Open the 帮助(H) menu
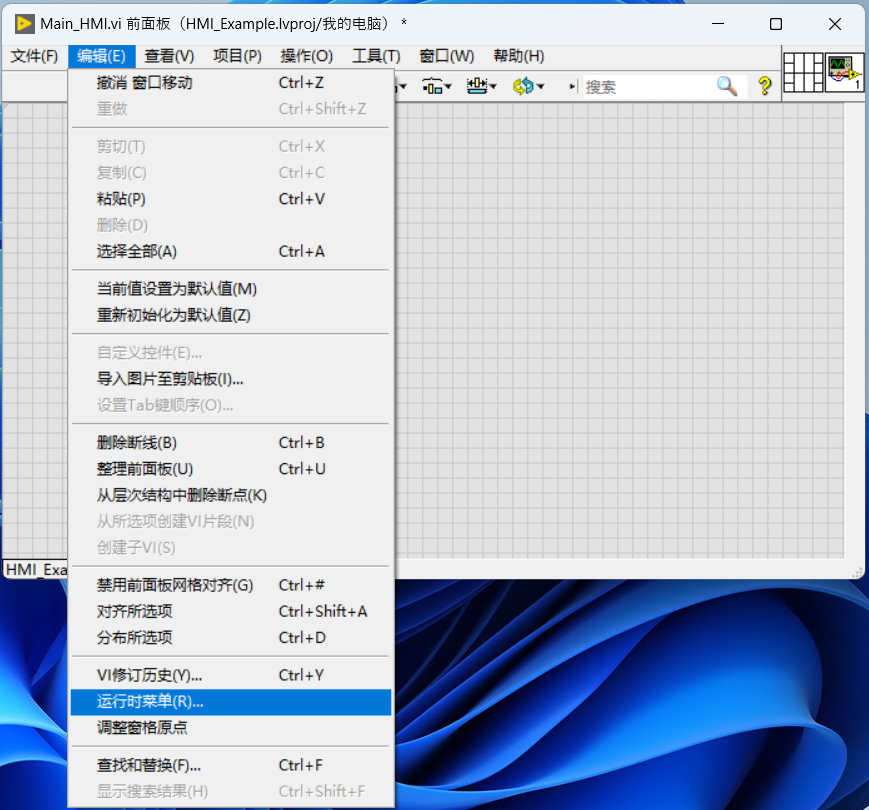 (x=519, y=56)
